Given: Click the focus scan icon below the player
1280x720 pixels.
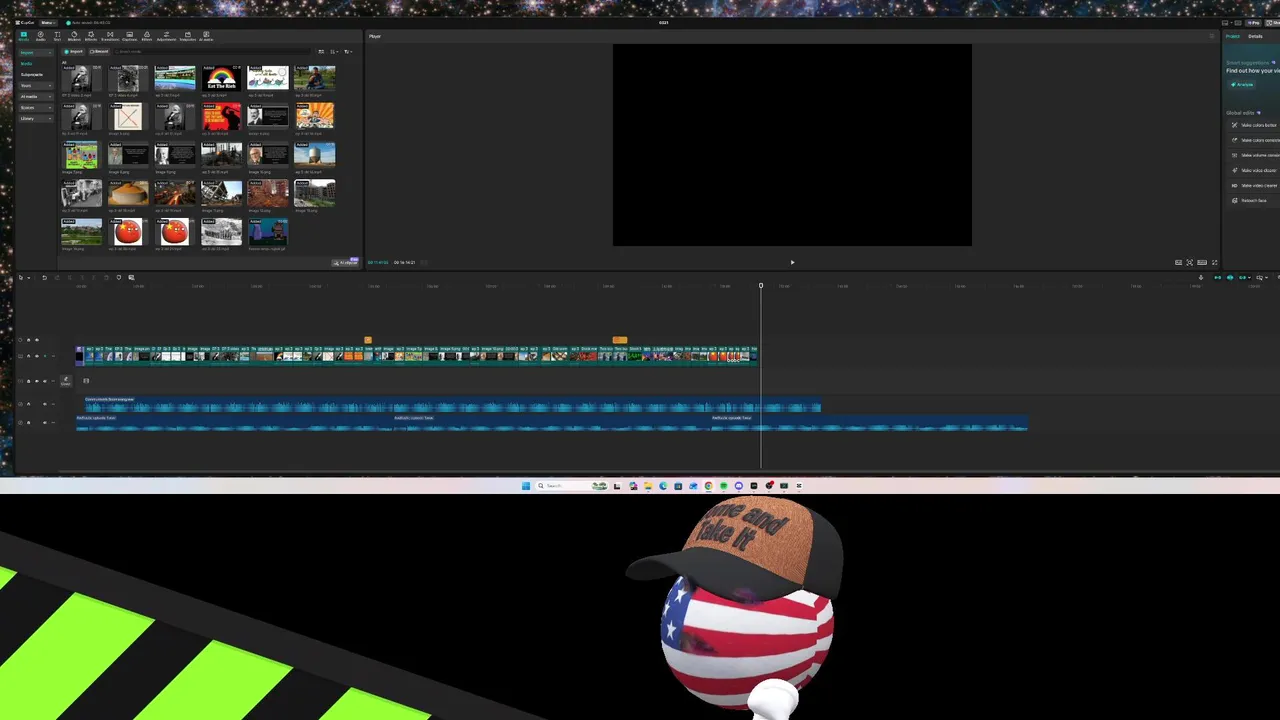Looking at the screenshot, I should (1189, 262).
